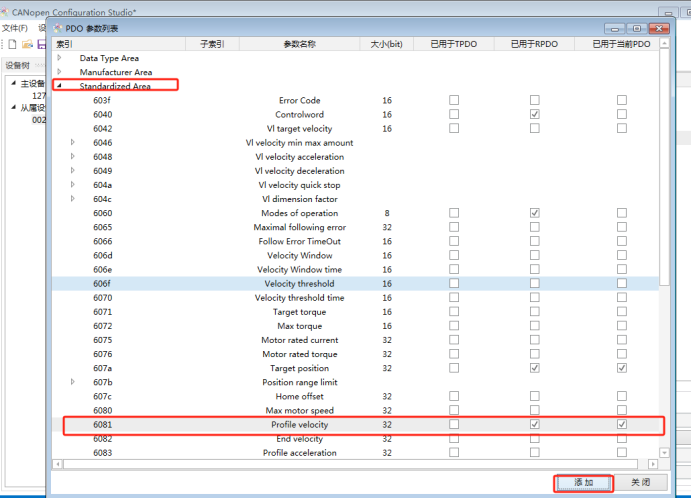This screenshot has width=692, height=499.
Task: Click the 参数名称 column header
Action: 300,44
